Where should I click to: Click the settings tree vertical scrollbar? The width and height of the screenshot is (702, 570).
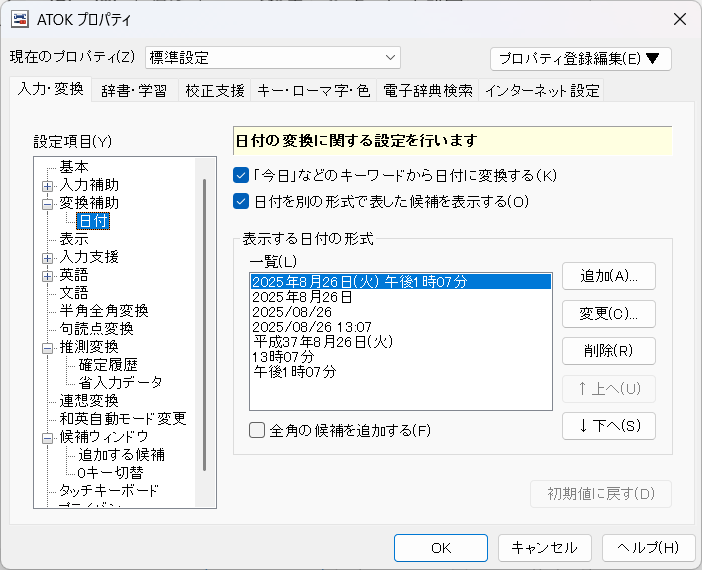pos(205,325)
